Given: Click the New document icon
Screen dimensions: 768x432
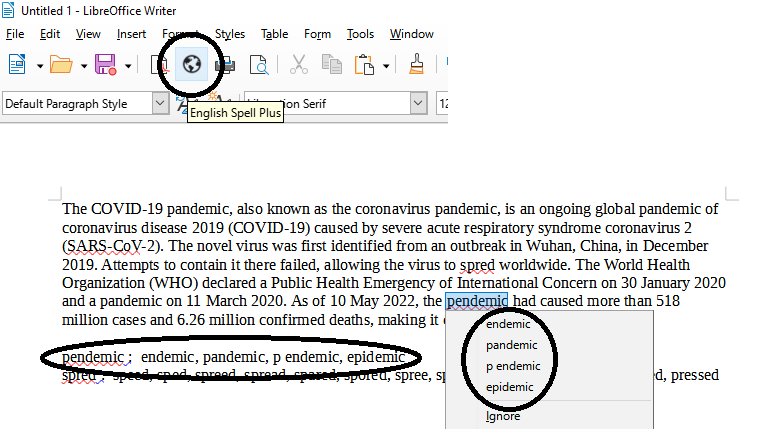Looking at the screenshot, I should coord(17,64).
